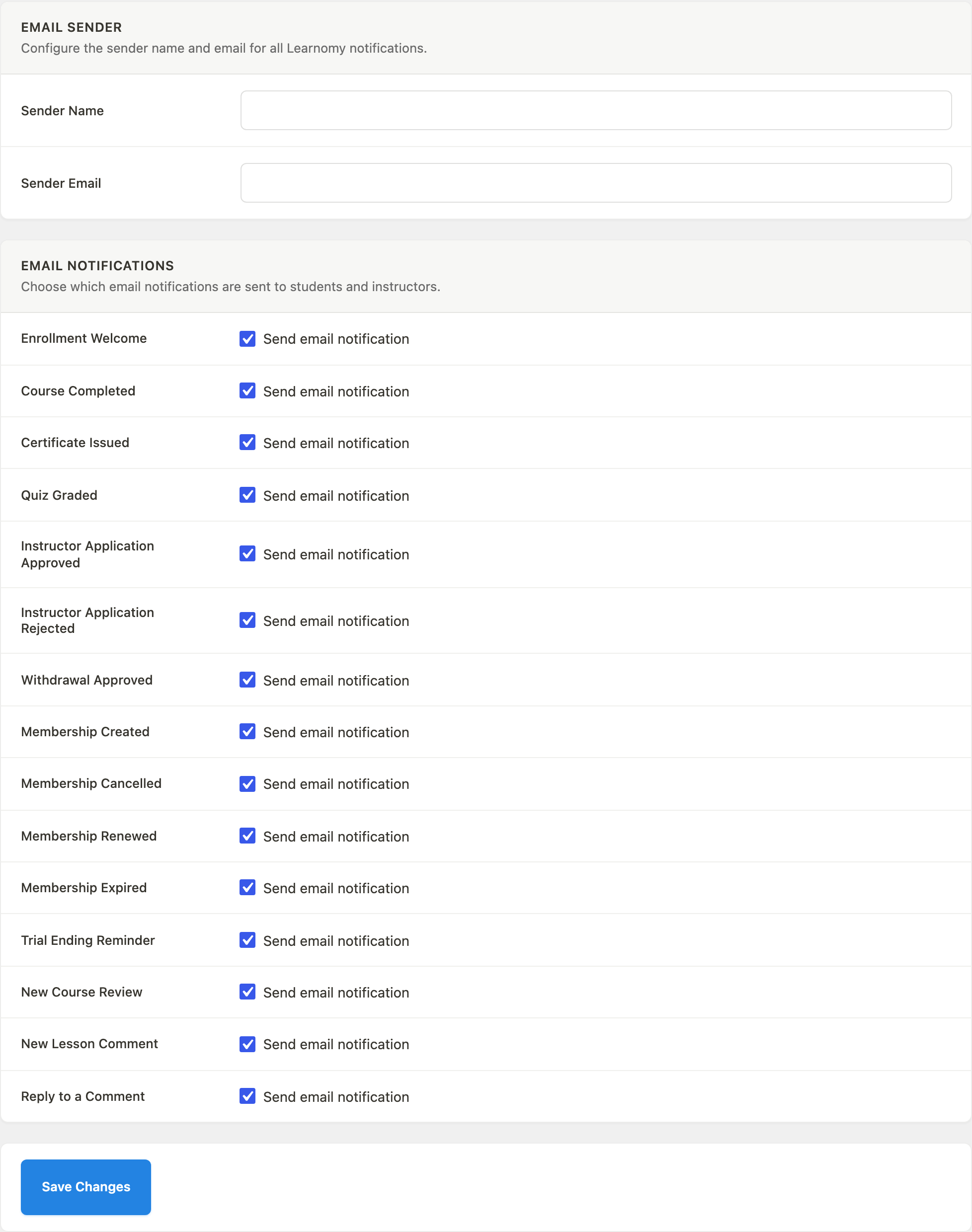Focus the Sender Email input field
The image size is (972, 1232).
(x=595, y=183)
